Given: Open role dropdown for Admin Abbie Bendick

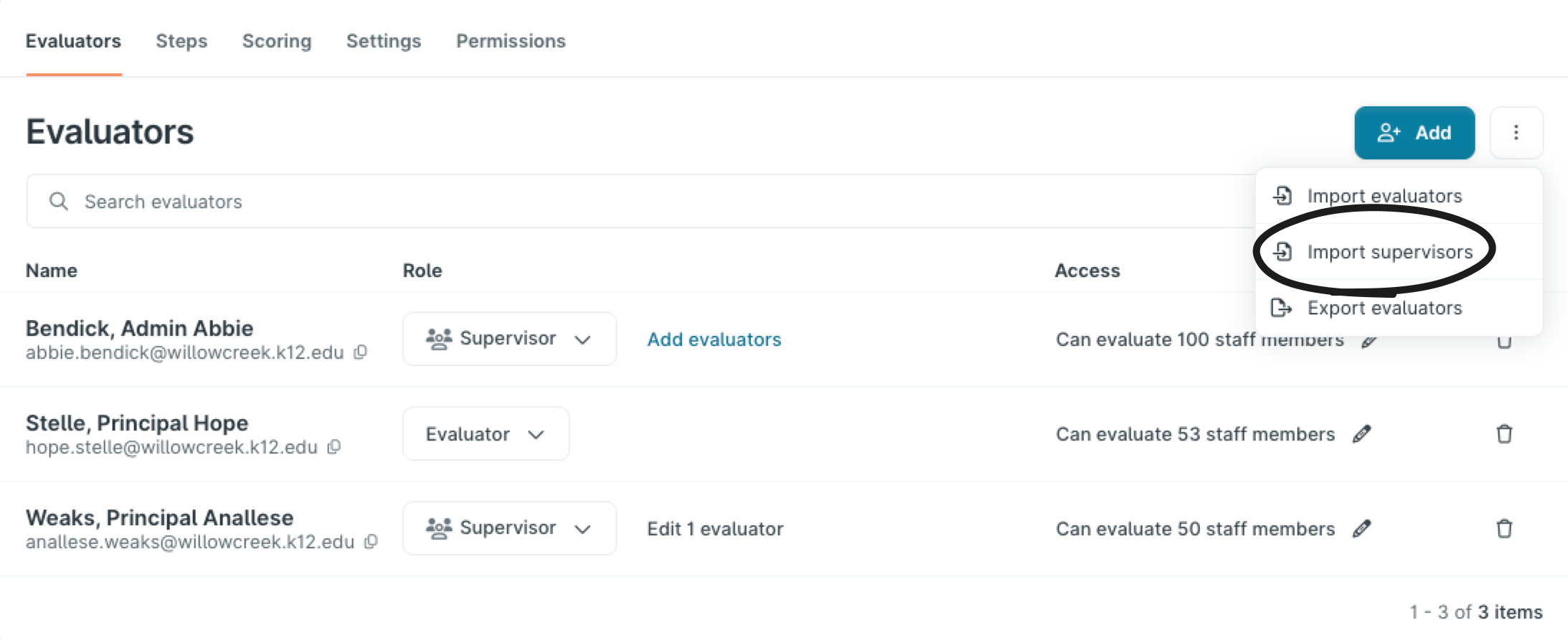Looking at the screenshot, I should click(509, 339).
